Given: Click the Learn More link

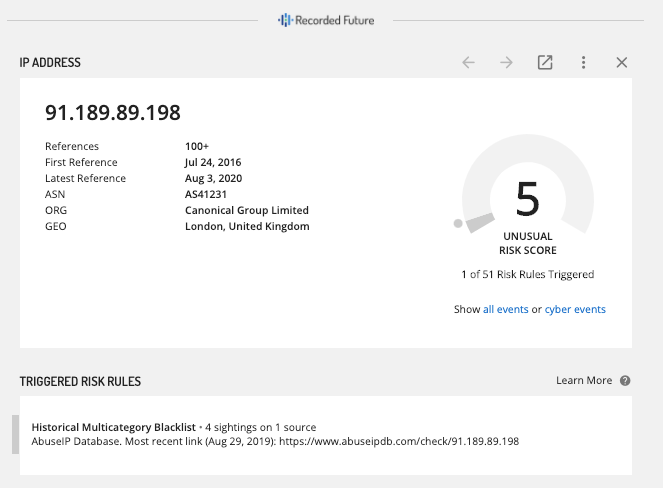Looking at the screenshot, I should (x=584, y=381).
